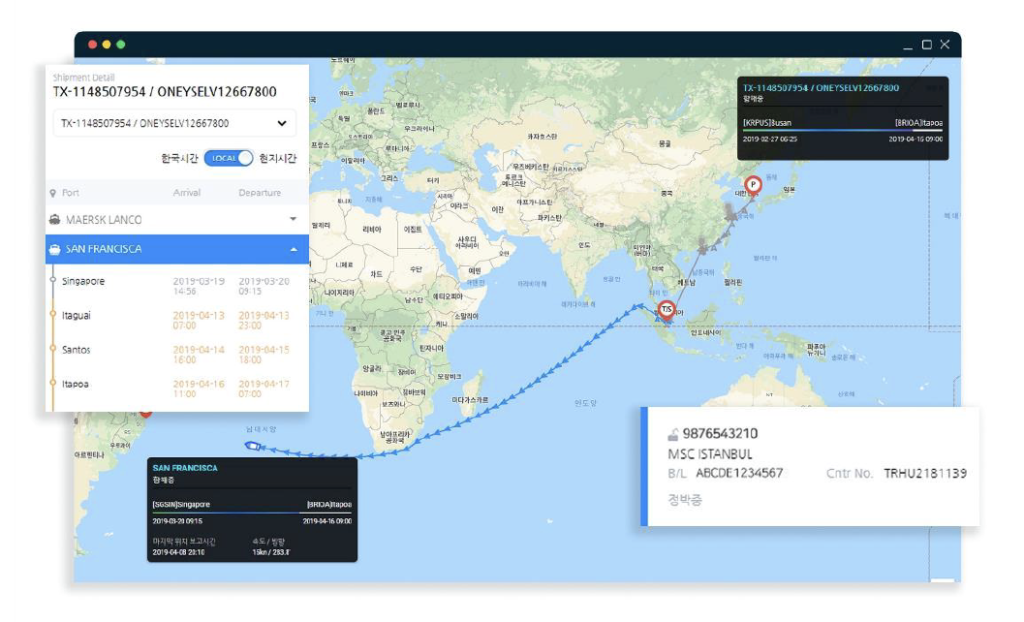The height and width of the screenshot is (622, 1024).
Task: Select the Itapoa port row
Action: (x=177, y=388)
